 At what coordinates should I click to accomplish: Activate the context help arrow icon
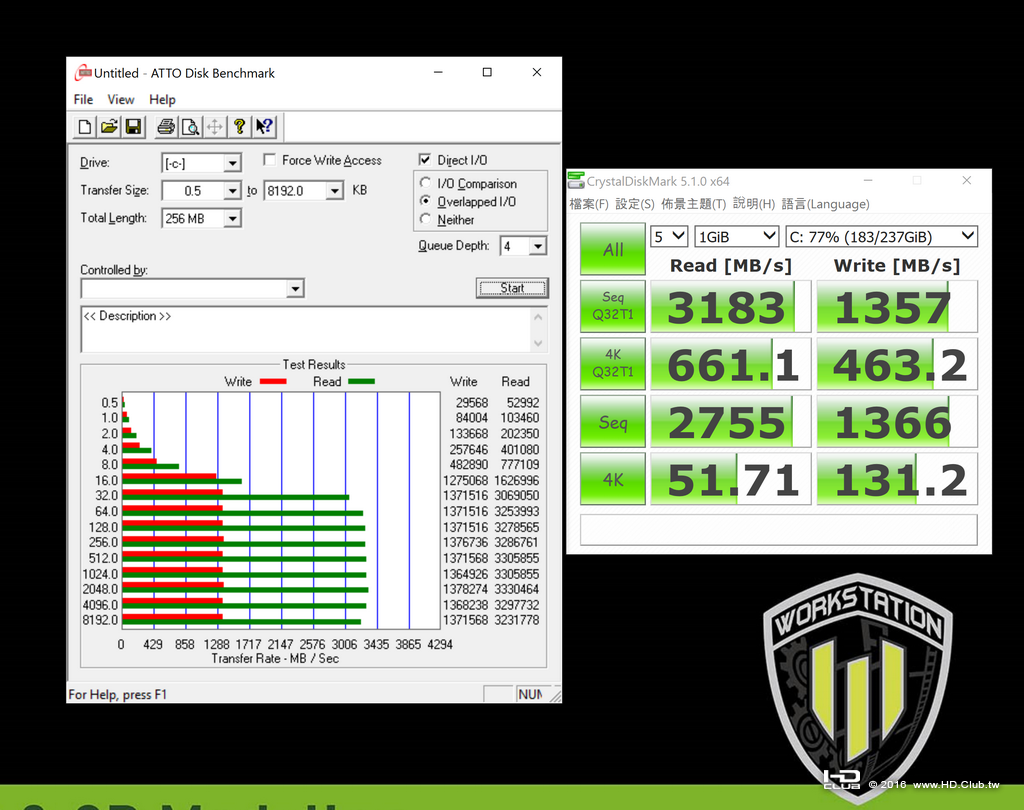pos(264,127)
